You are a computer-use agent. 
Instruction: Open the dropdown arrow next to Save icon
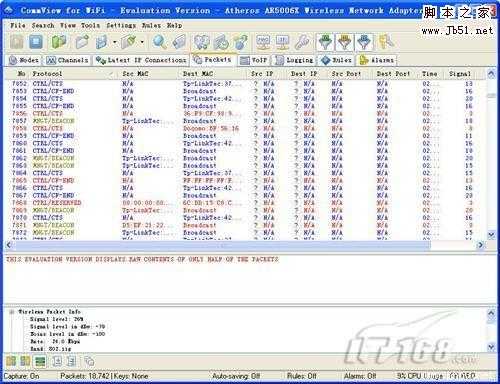tap(114, 42)
